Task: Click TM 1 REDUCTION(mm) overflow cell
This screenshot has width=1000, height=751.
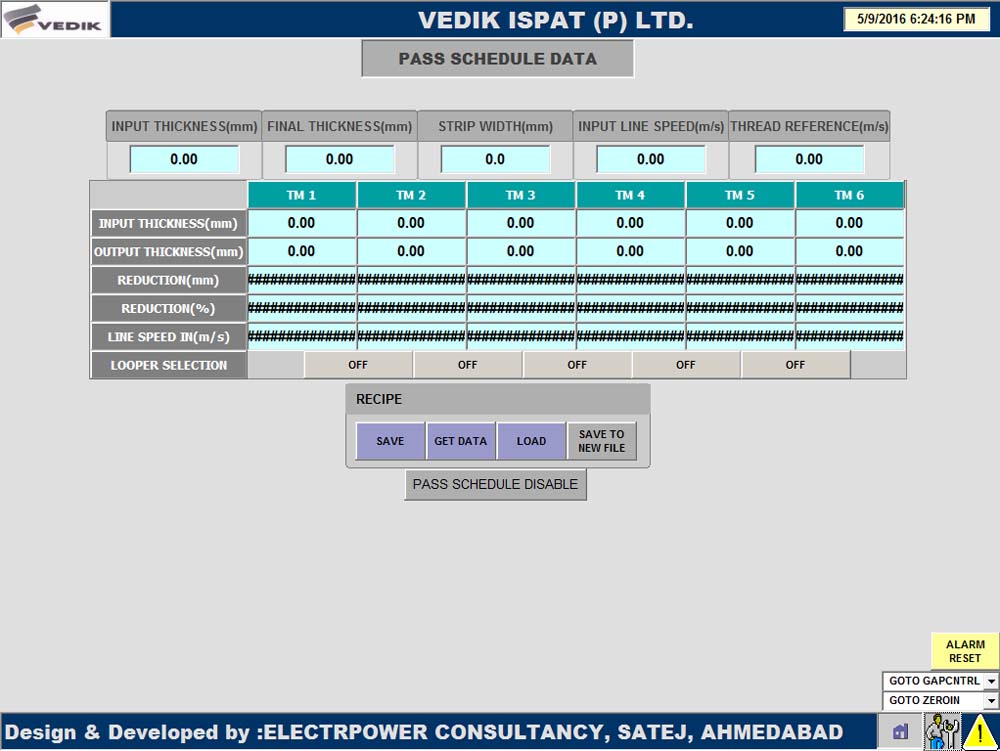Action: (x=301, y=279)
